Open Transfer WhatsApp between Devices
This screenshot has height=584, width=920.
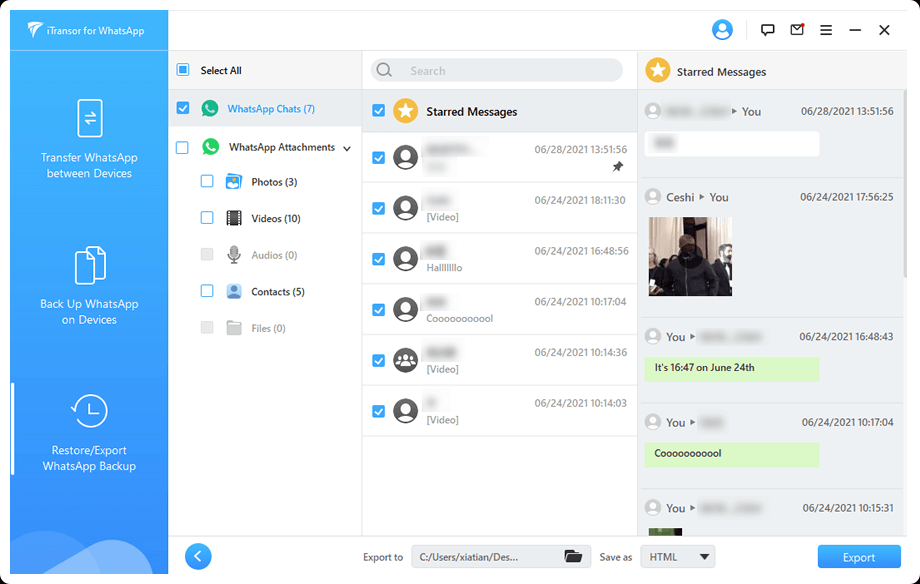click(x=89, y=139)
